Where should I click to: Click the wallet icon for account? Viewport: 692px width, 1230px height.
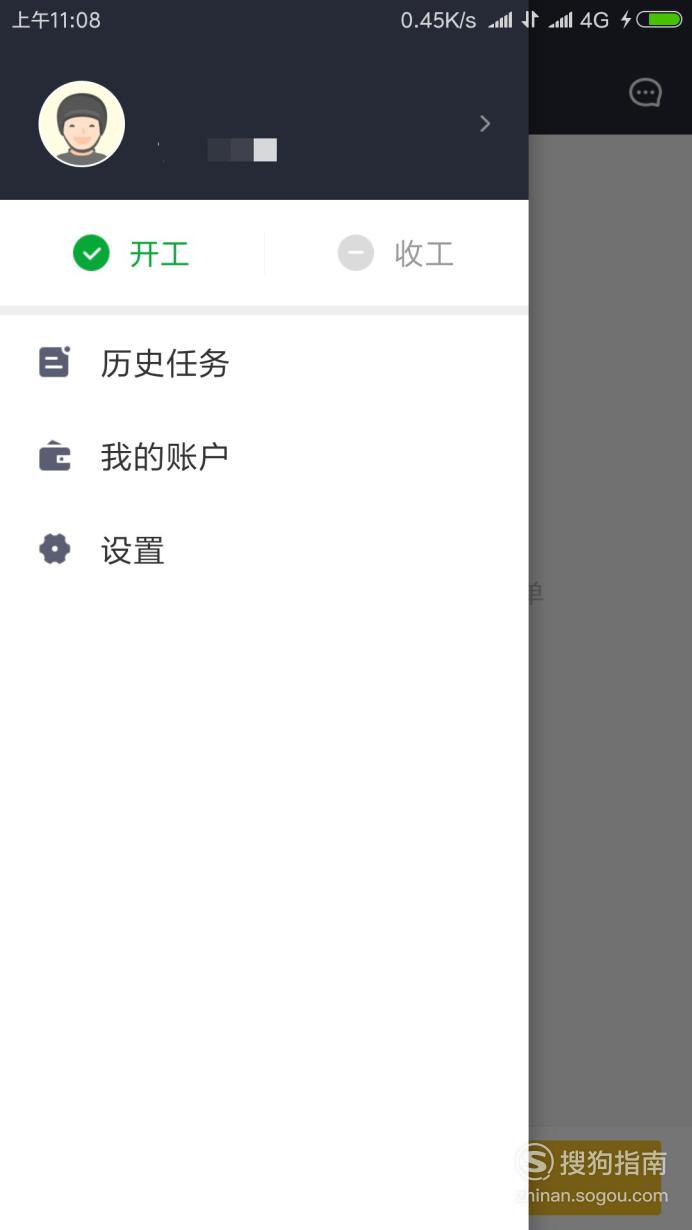click(54, 457)
